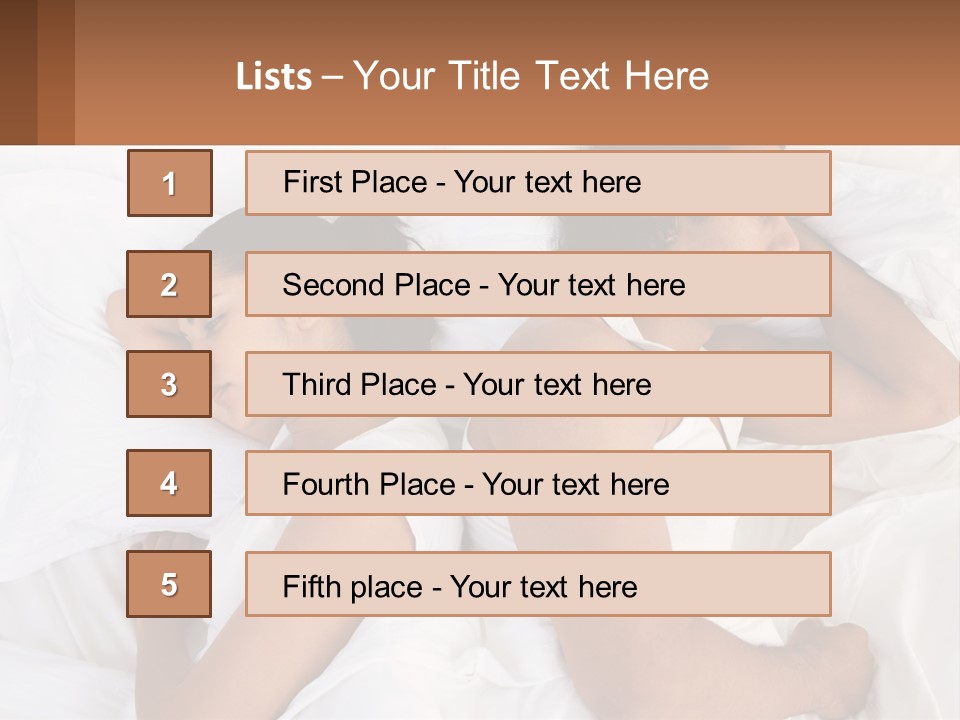Image resolution: width=960 pixels, height=720 pixels.
Task: Click the darkest brown stripe in the header corner
Action: pyautogui.click(x=18, y=72)
